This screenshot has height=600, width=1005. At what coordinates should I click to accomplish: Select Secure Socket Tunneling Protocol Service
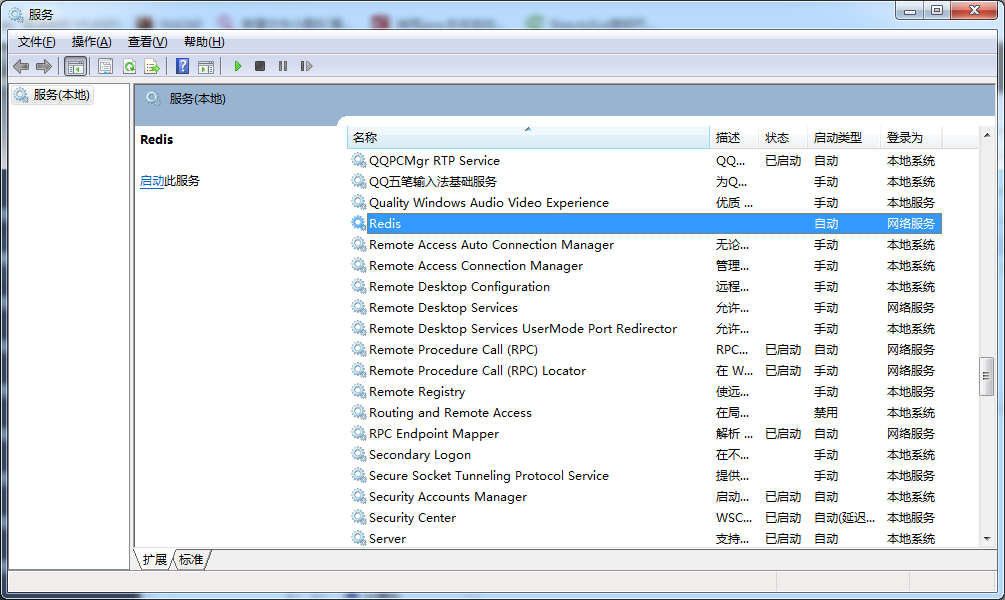pos(488,476)
